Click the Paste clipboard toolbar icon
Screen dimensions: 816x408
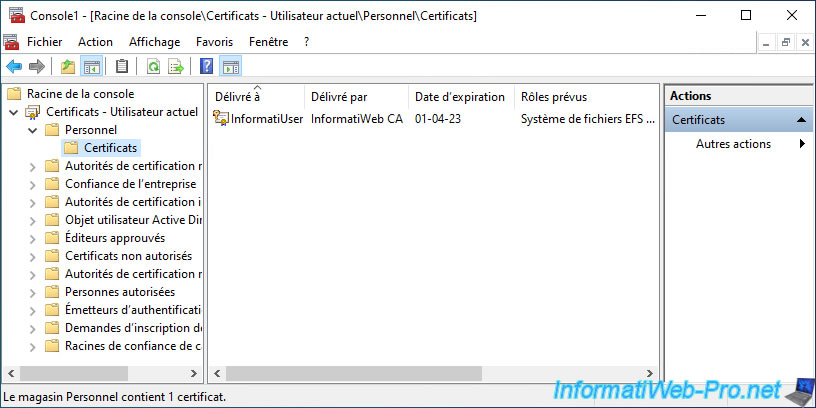pos(122,67)
